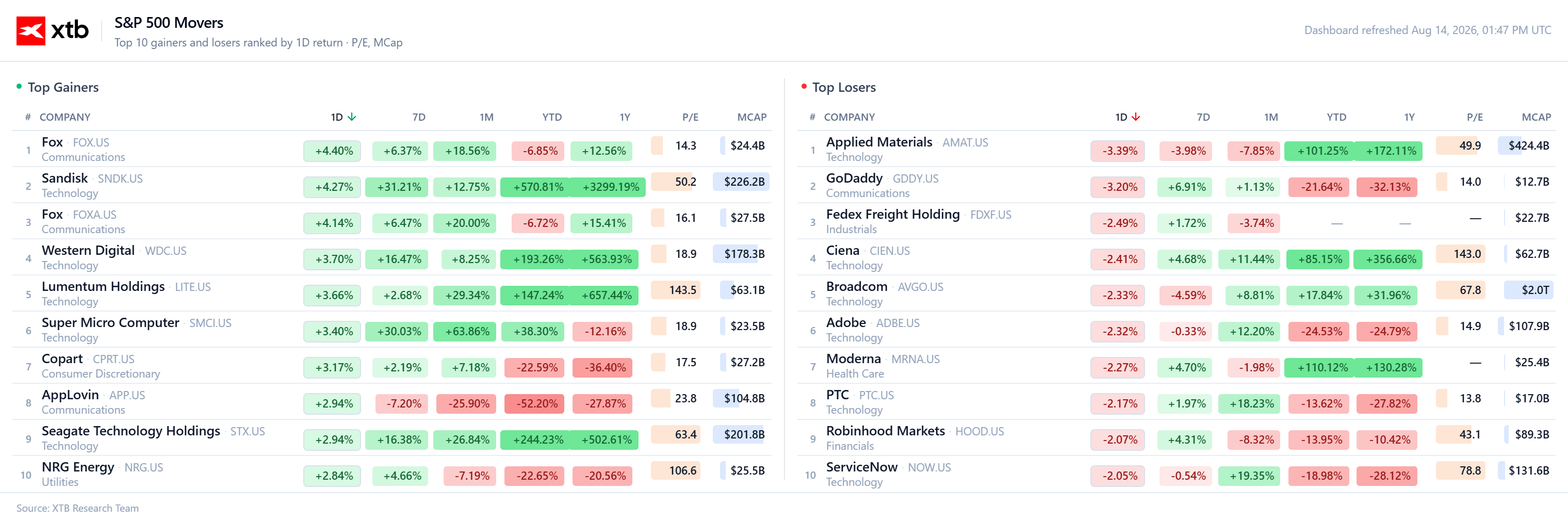Screen dimensions: 1568x521
Task: Click Lumentum Holdings' 143.5 P/E bar
Action: (675, 290)
